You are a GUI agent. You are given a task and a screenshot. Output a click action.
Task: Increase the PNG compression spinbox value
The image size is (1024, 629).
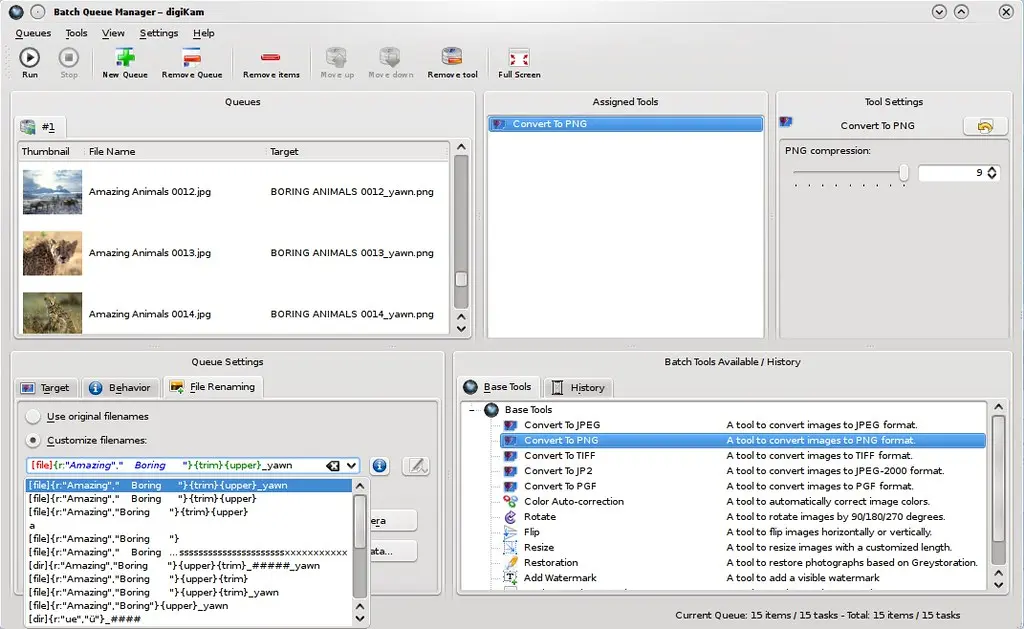pyautogui.click(x=992, y=169)
